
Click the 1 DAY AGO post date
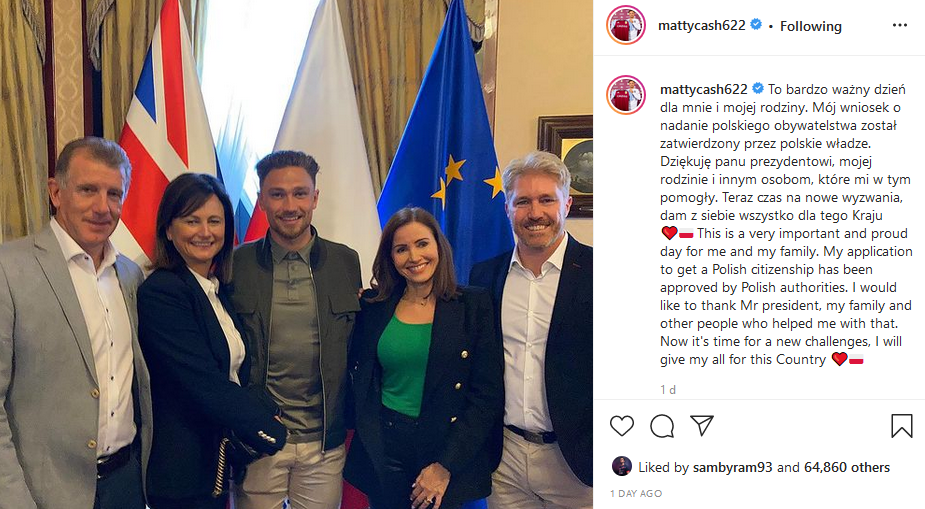pos(636,493)
